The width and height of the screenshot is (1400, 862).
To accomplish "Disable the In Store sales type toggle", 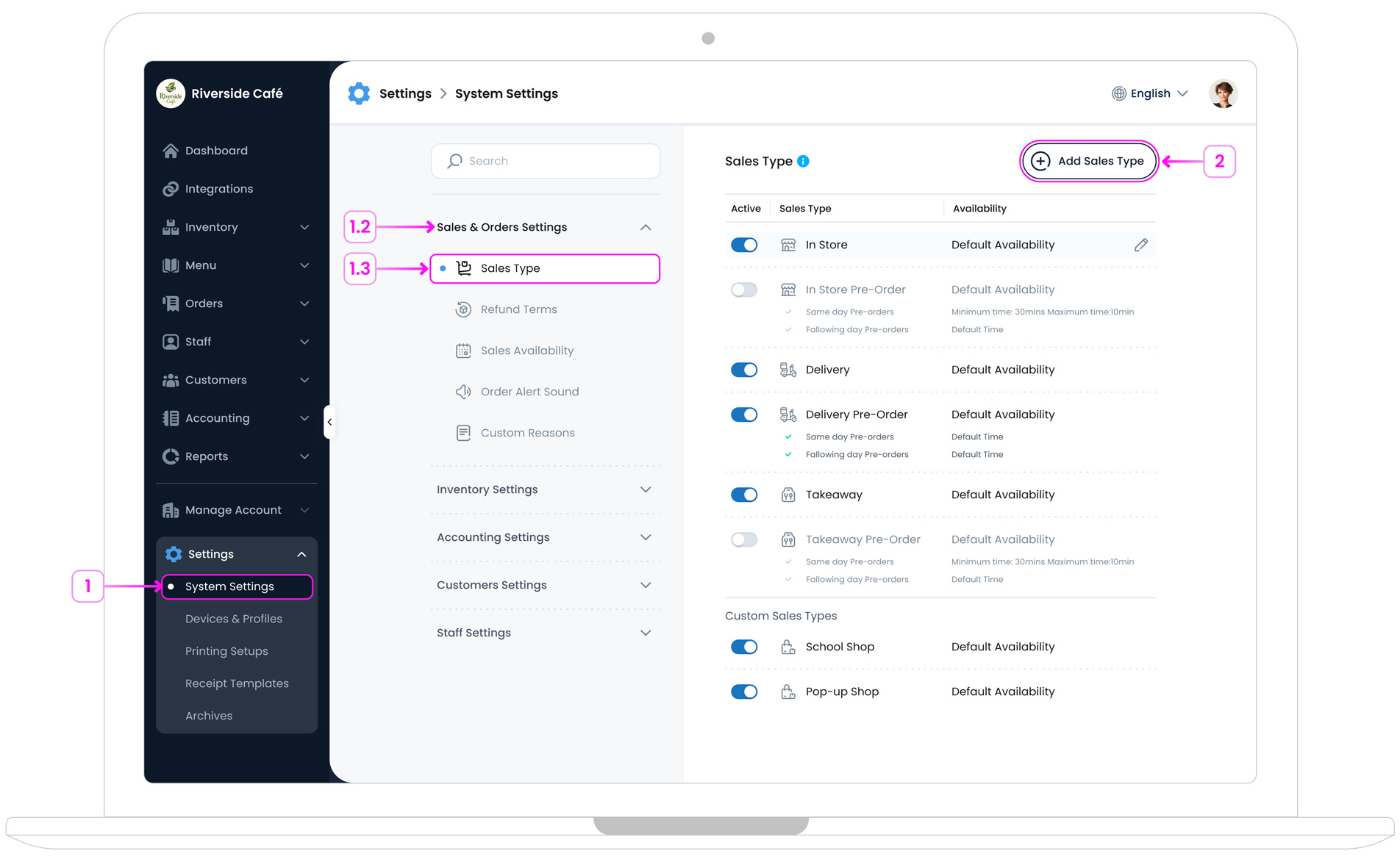I will (744, 245).
